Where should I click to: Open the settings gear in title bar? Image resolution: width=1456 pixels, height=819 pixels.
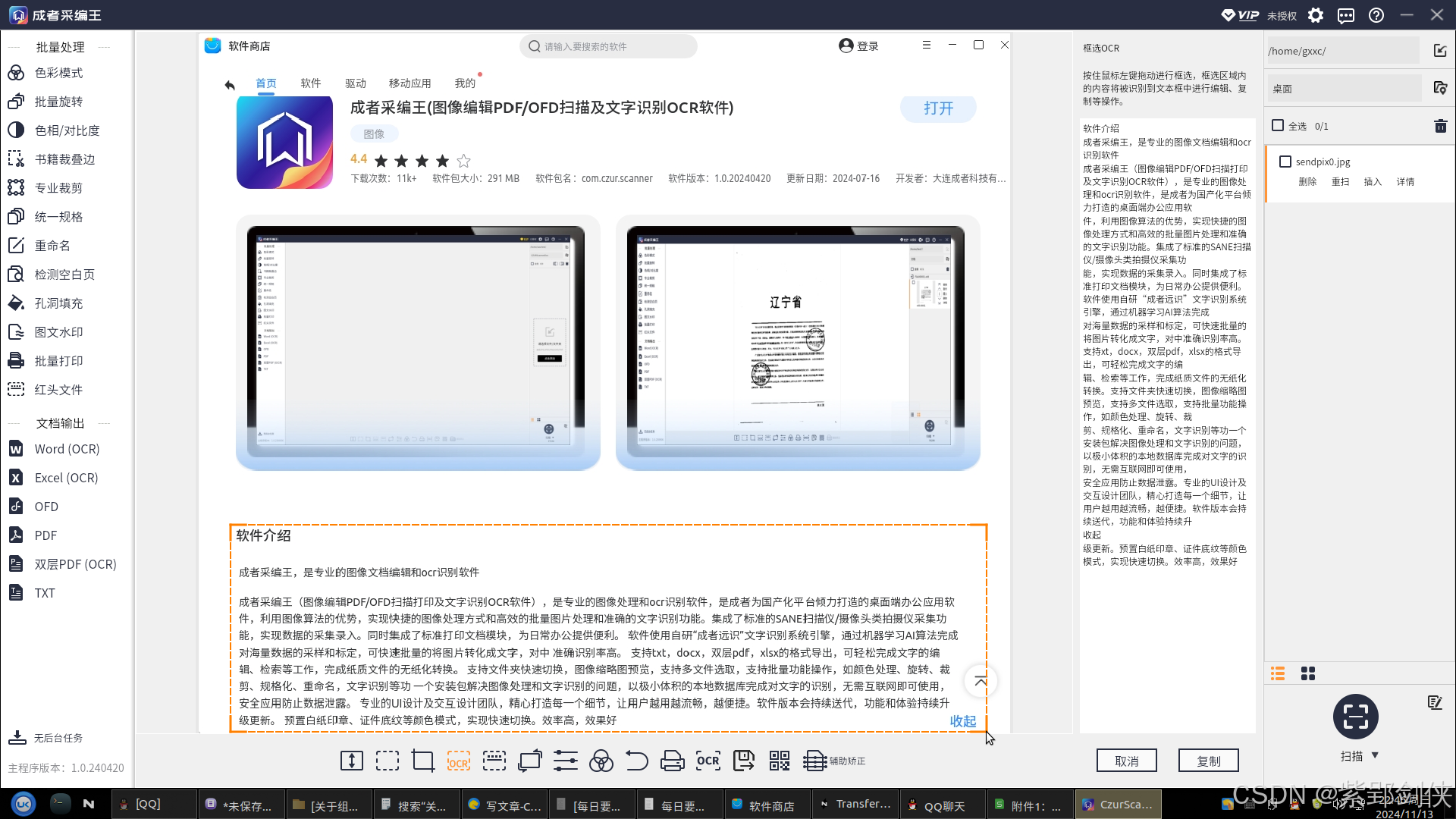(x=1316, y=15)
